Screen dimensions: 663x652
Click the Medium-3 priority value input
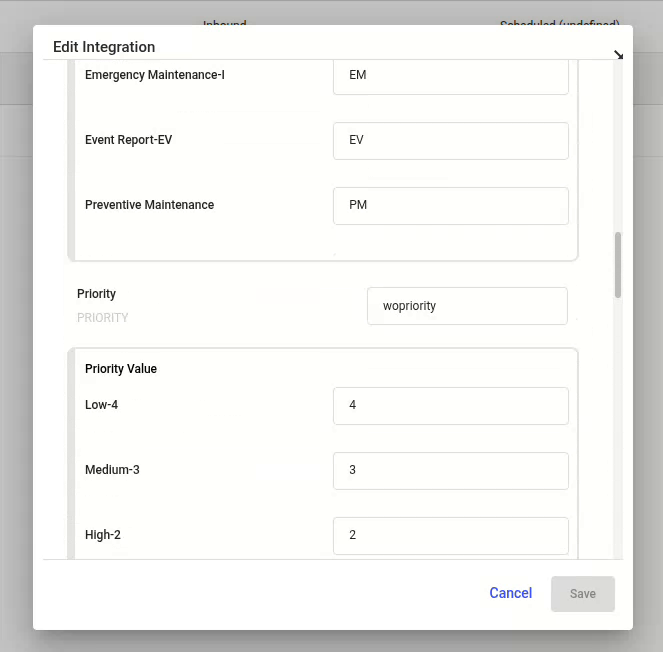click(x=451, y=471)
